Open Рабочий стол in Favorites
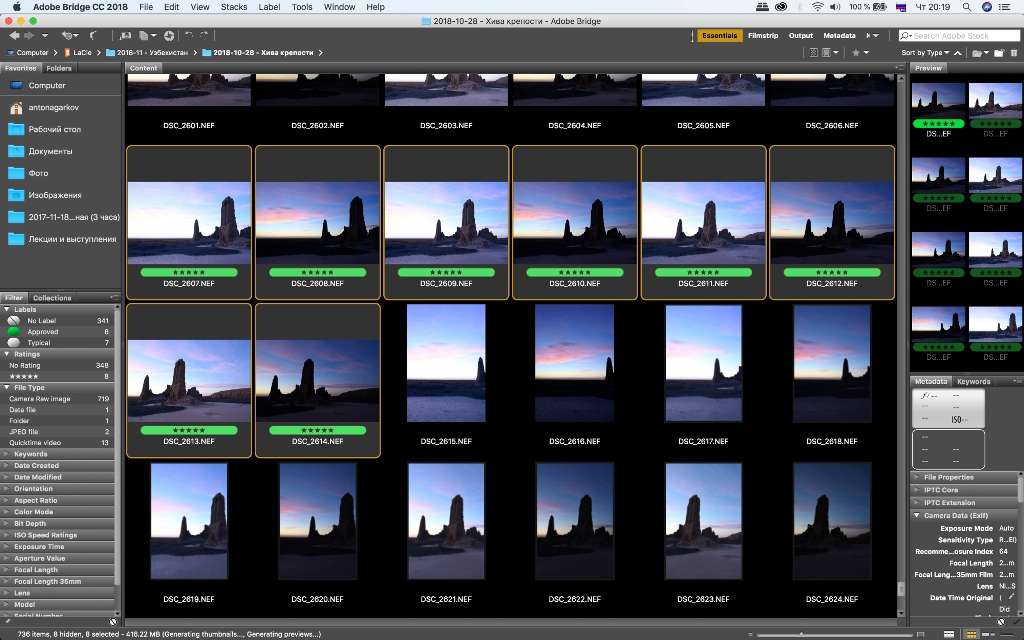This screenshot has height=640, width=1024. tap(55, 129)
